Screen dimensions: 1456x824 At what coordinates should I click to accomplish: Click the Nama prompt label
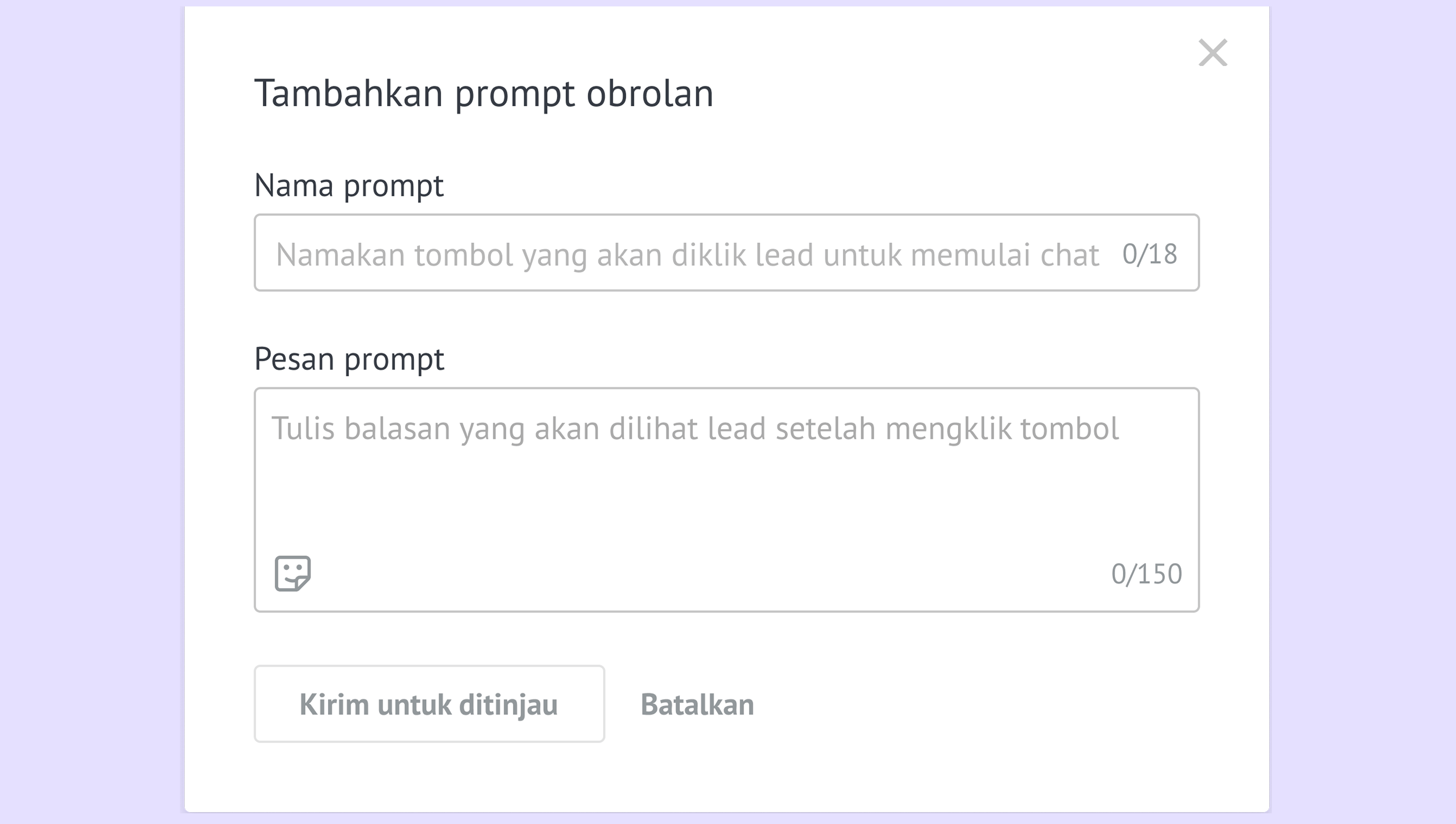[x=348, y=185]
